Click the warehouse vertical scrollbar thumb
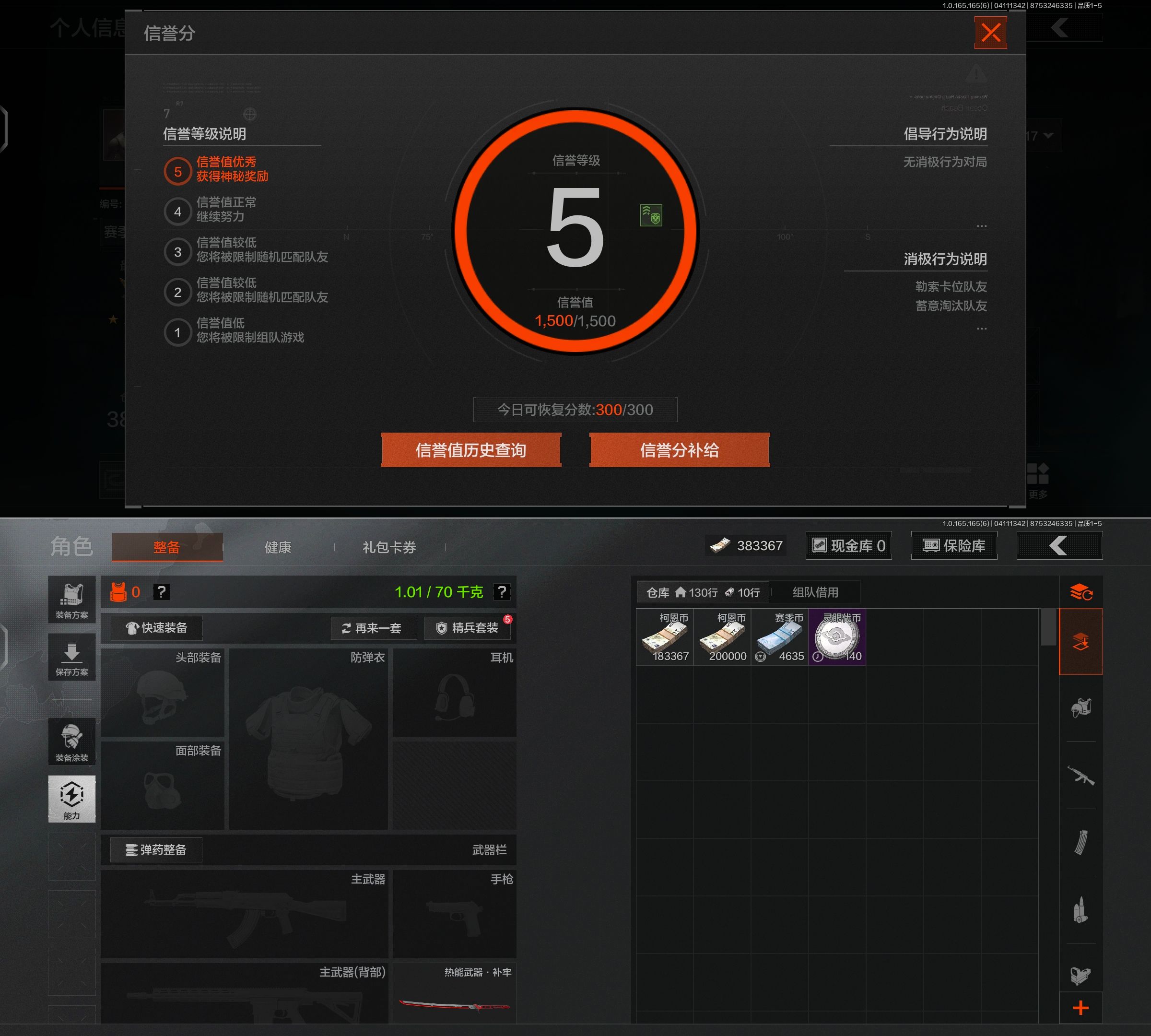1151x1036 pixels. coord(1048,627)
